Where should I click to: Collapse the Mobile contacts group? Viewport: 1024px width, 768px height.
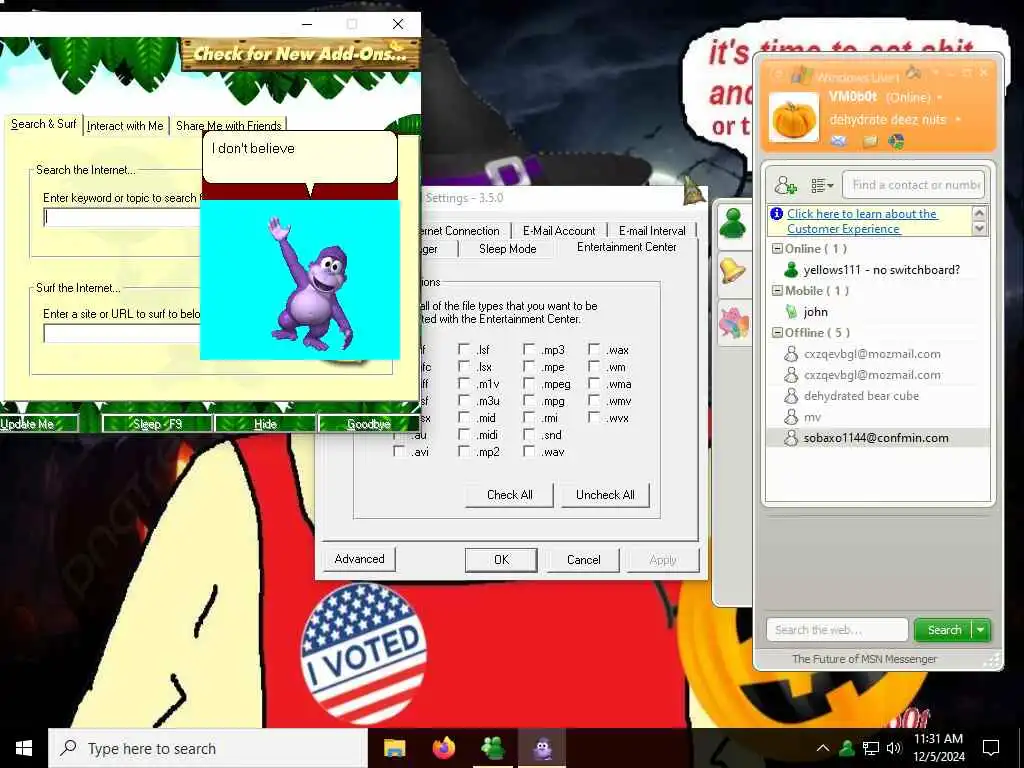coord(777,291)
